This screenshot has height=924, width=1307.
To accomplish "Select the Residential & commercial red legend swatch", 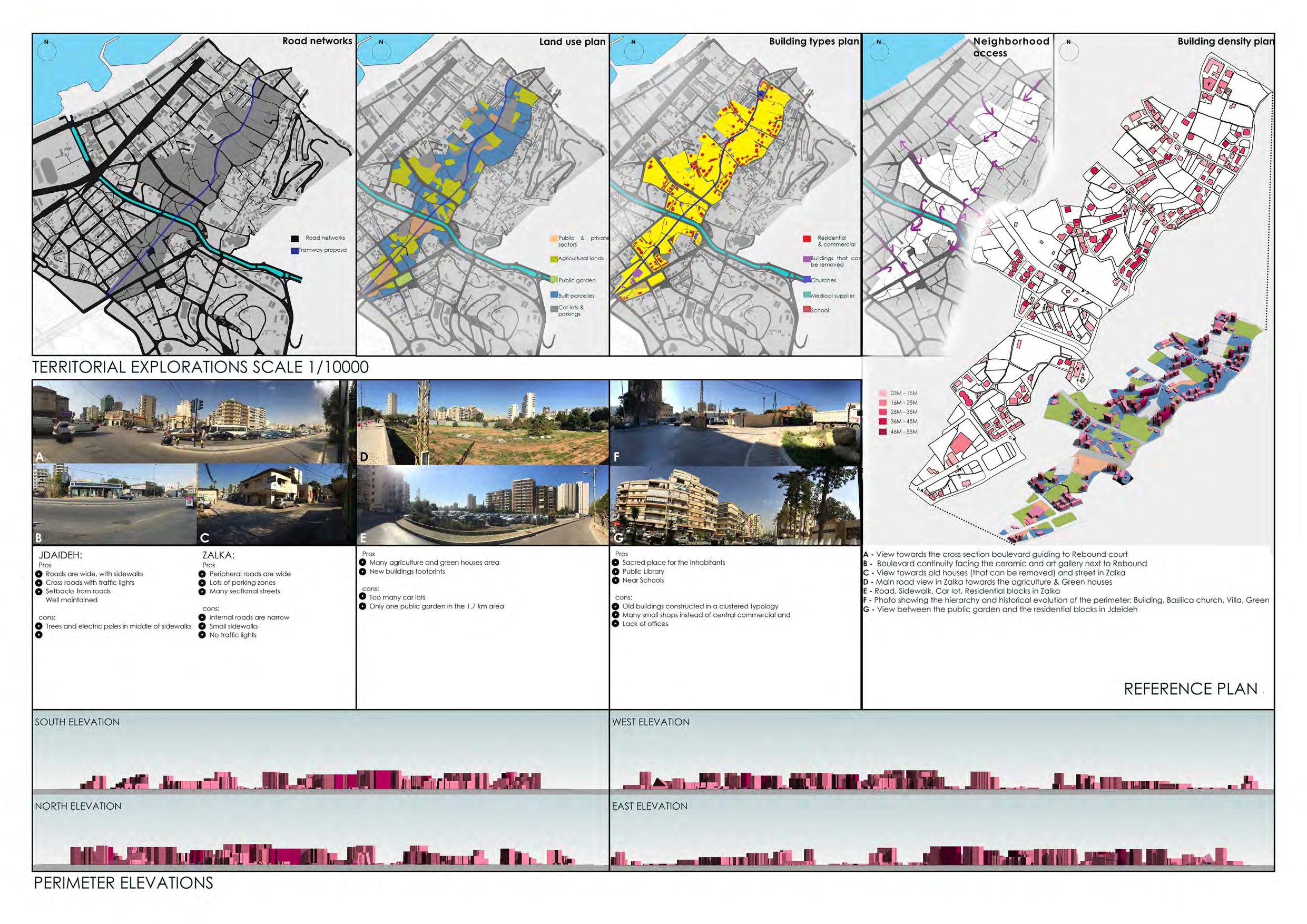I will [x=807, y=239].
